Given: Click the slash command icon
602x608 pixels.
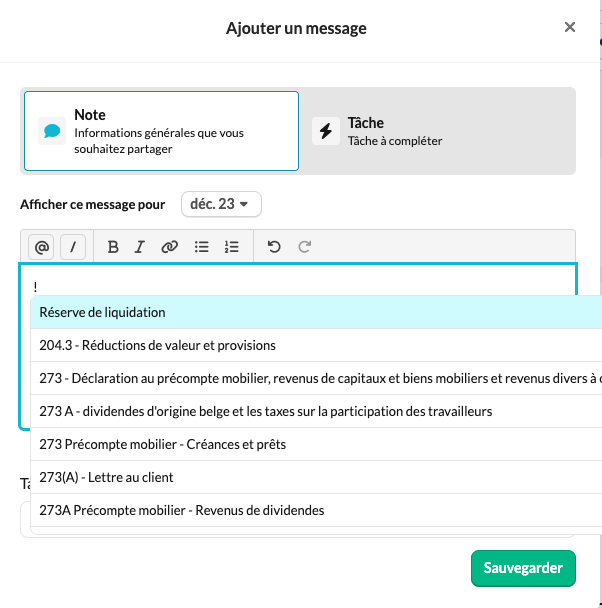Looking at the screenshot, I should click(x=73, y=247).
